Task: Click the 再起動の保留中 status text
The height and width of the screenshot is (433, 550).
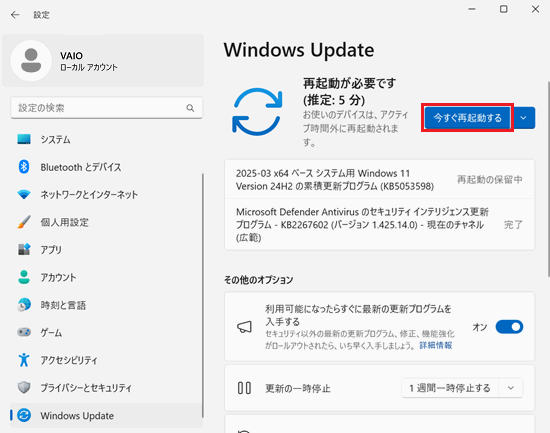Action: pyautogui.click(x=490, y=179)
